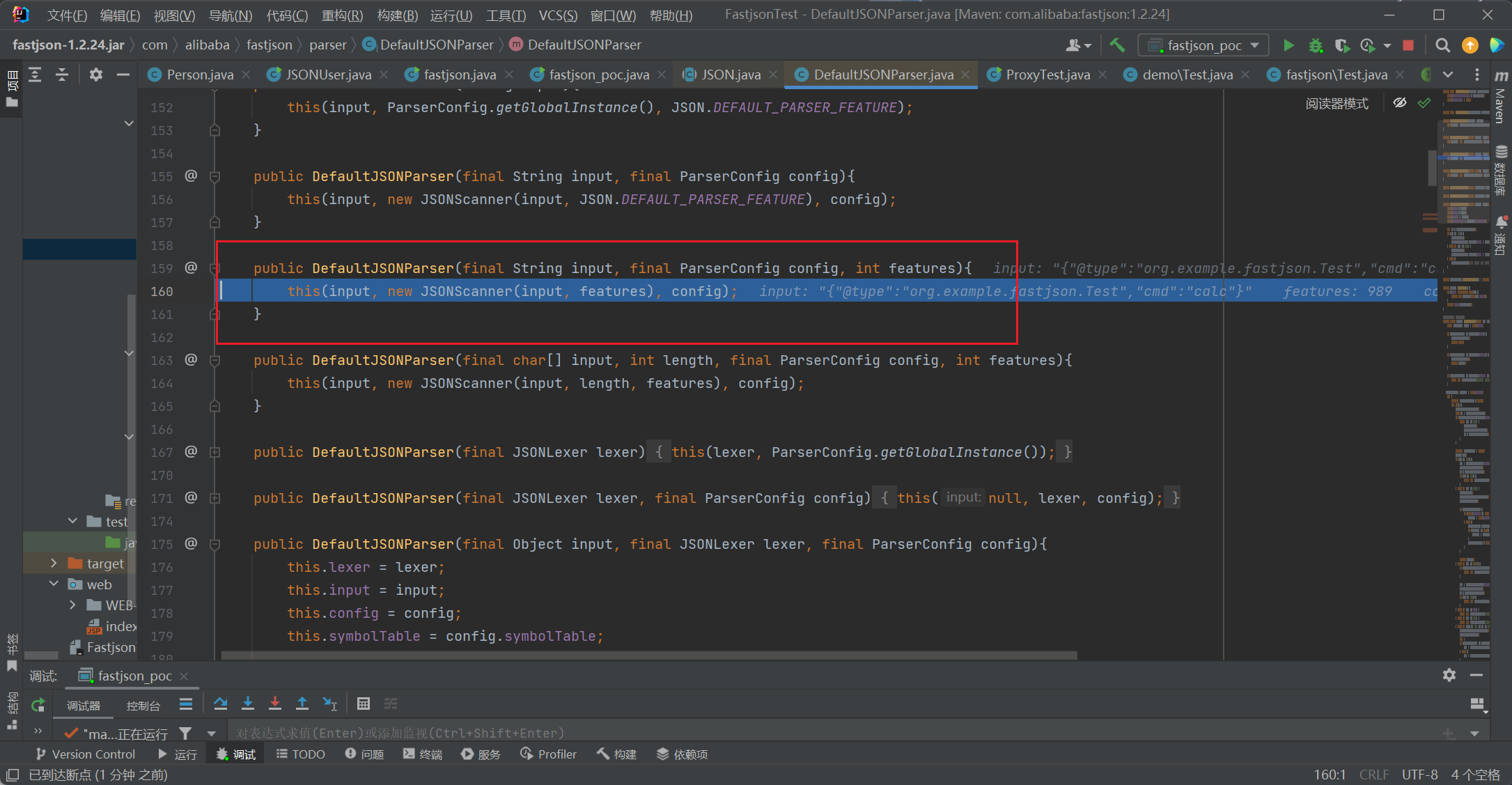Switch to the JSONUser.java tab
1512x785 pixels.
tap(328, 75)
